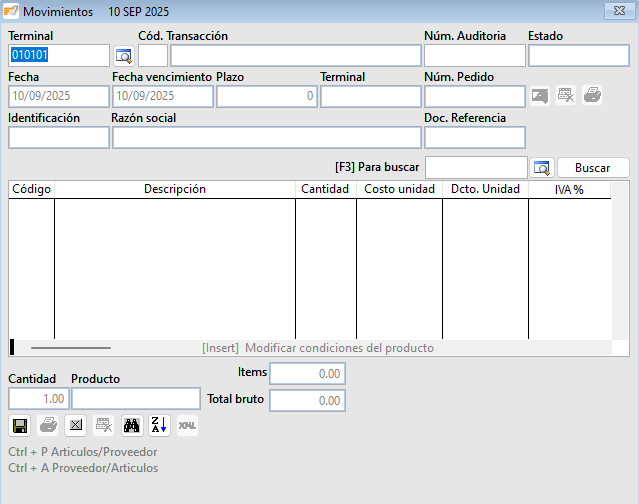Click the Producto input field

135,398
